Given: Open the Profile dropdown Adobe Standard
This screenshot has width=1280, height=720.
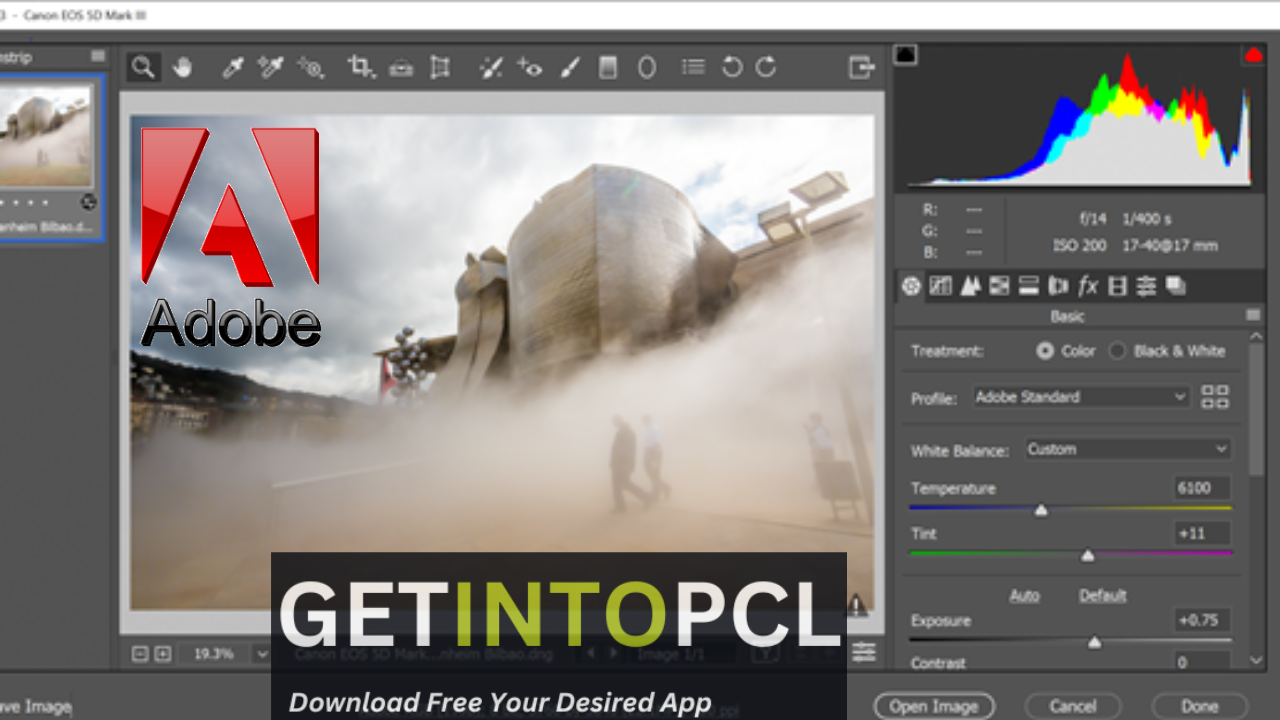Looking at the screenshot, I should coord(1081,397).
